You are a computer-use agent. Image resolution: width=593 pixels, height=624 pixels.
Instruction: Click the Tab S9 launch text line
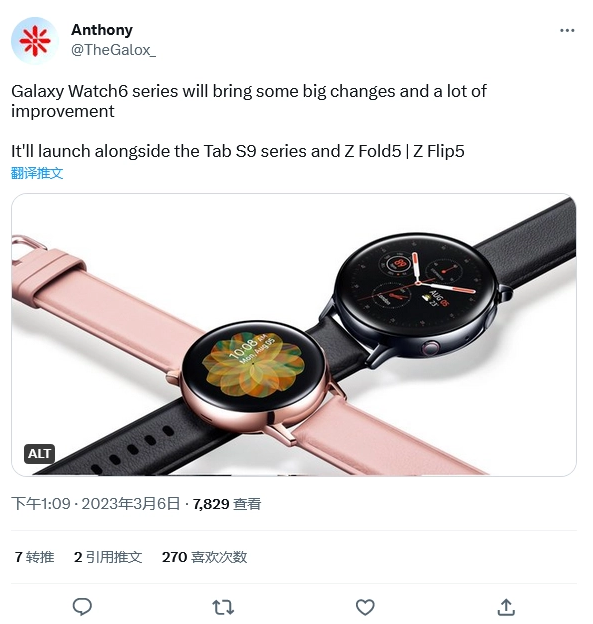238,151
